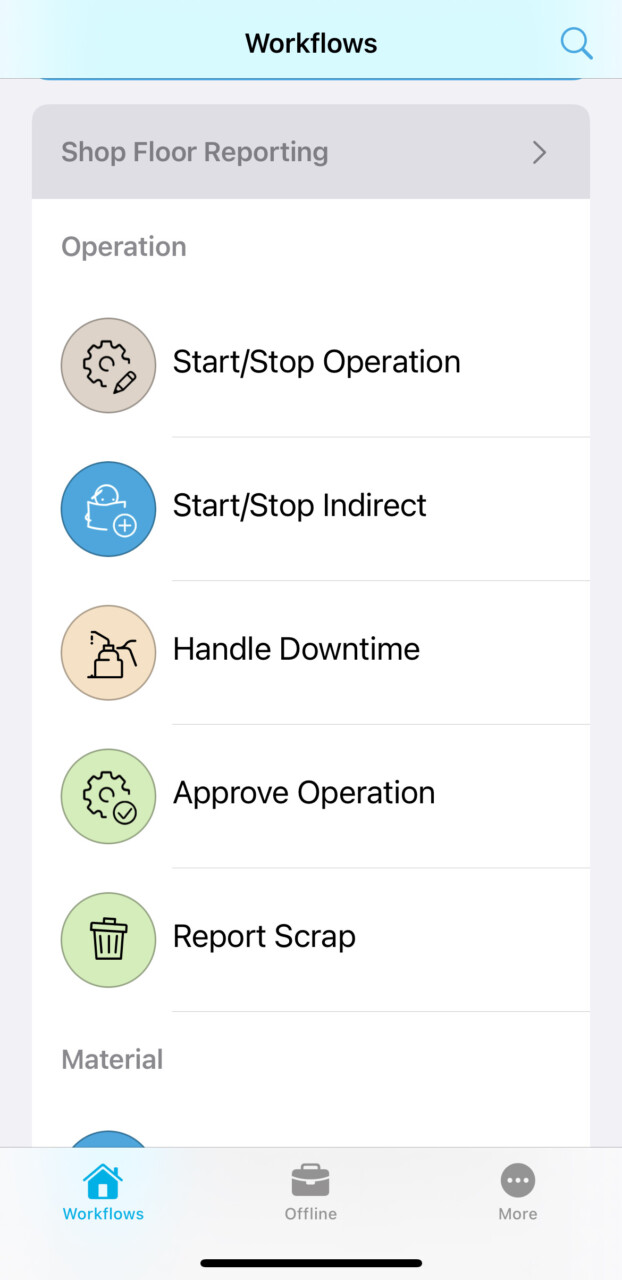
Task: Switch to the Offline tab label
Action: click(x=310, y=1214)
